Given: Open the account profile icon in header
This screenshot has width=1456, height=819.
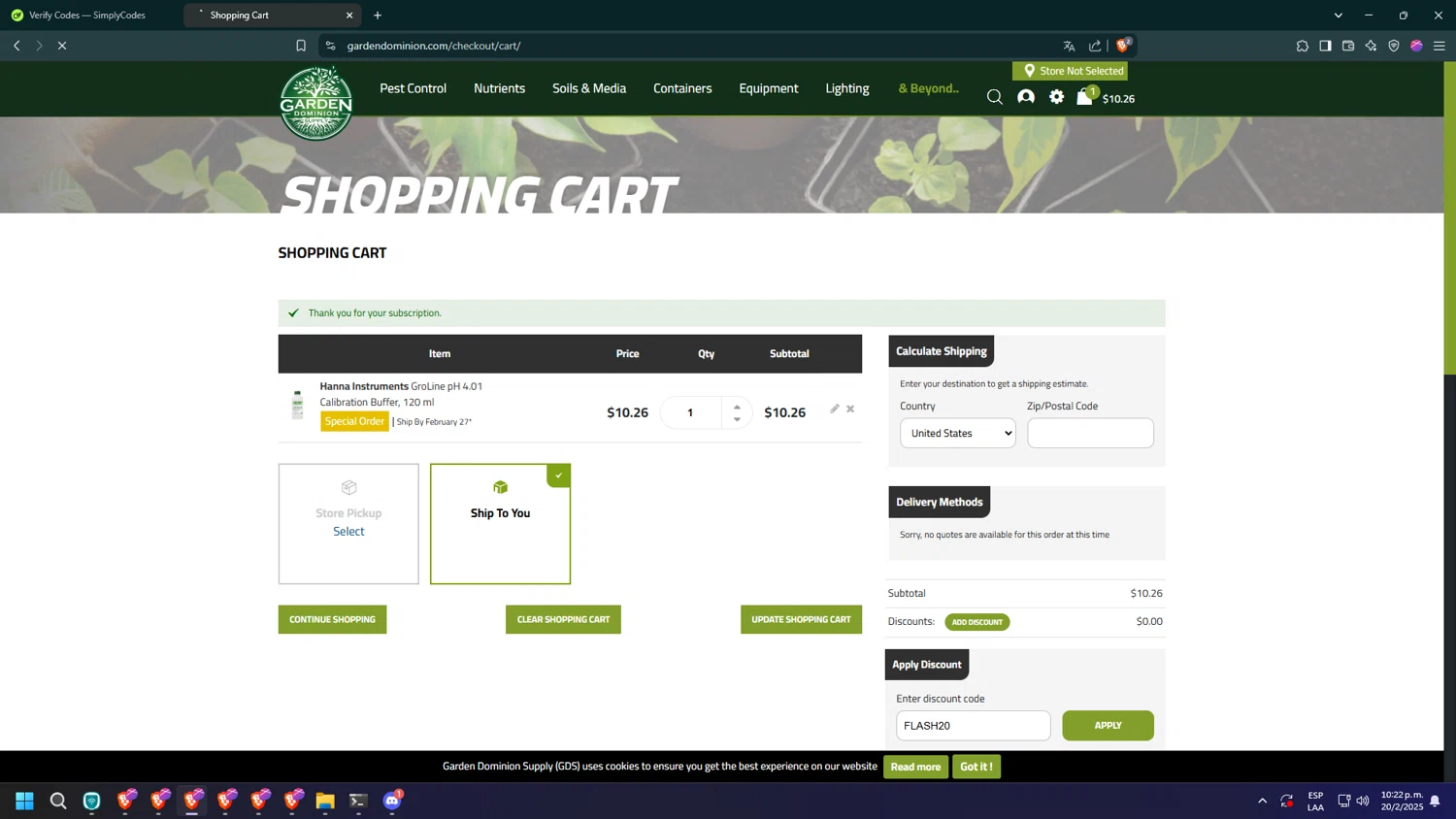Looking at the screenshot, I should pyautogui.click(x=1026, y=97).
